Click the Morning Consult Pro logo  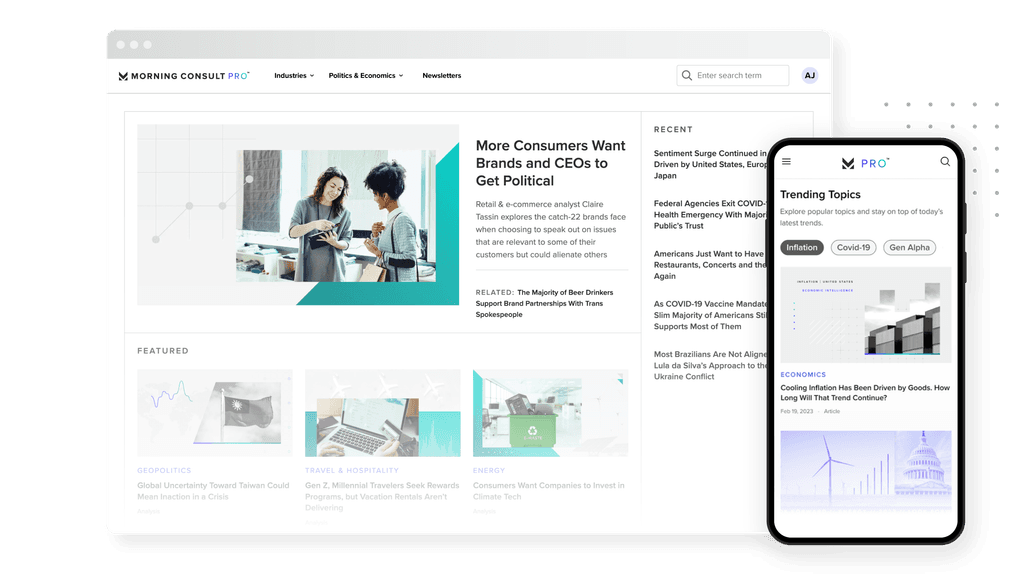183,76
